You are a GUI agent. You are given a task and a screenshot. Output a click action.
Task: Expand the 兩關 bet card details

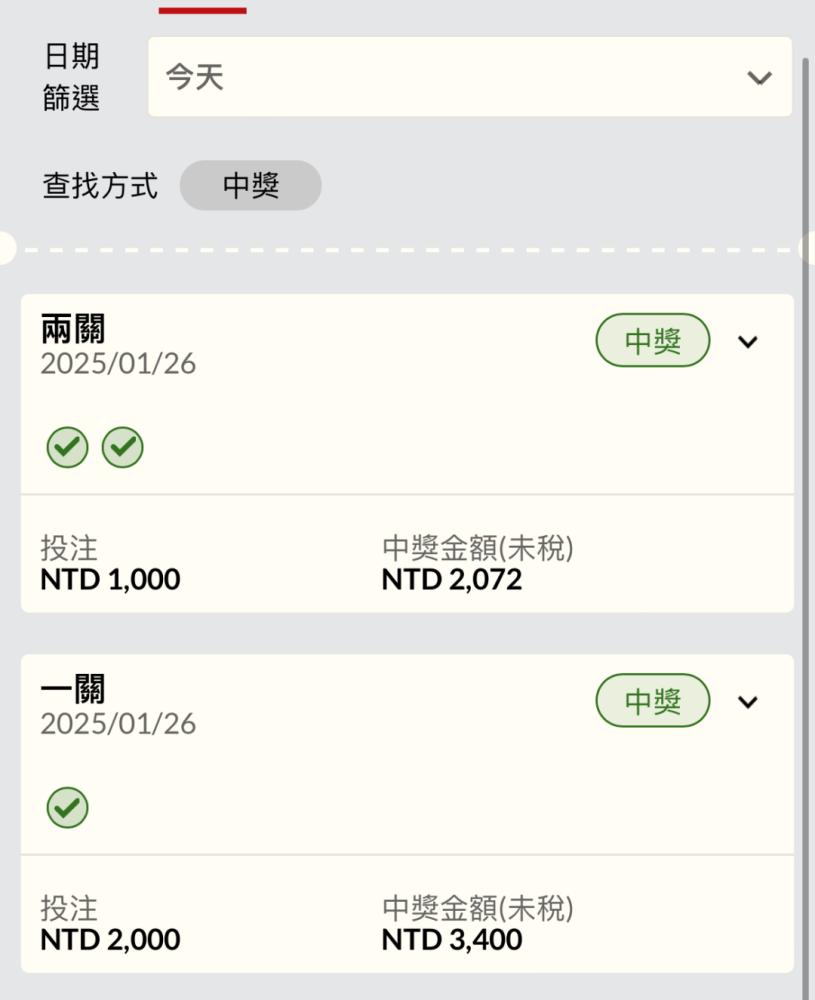coord(747,342)
